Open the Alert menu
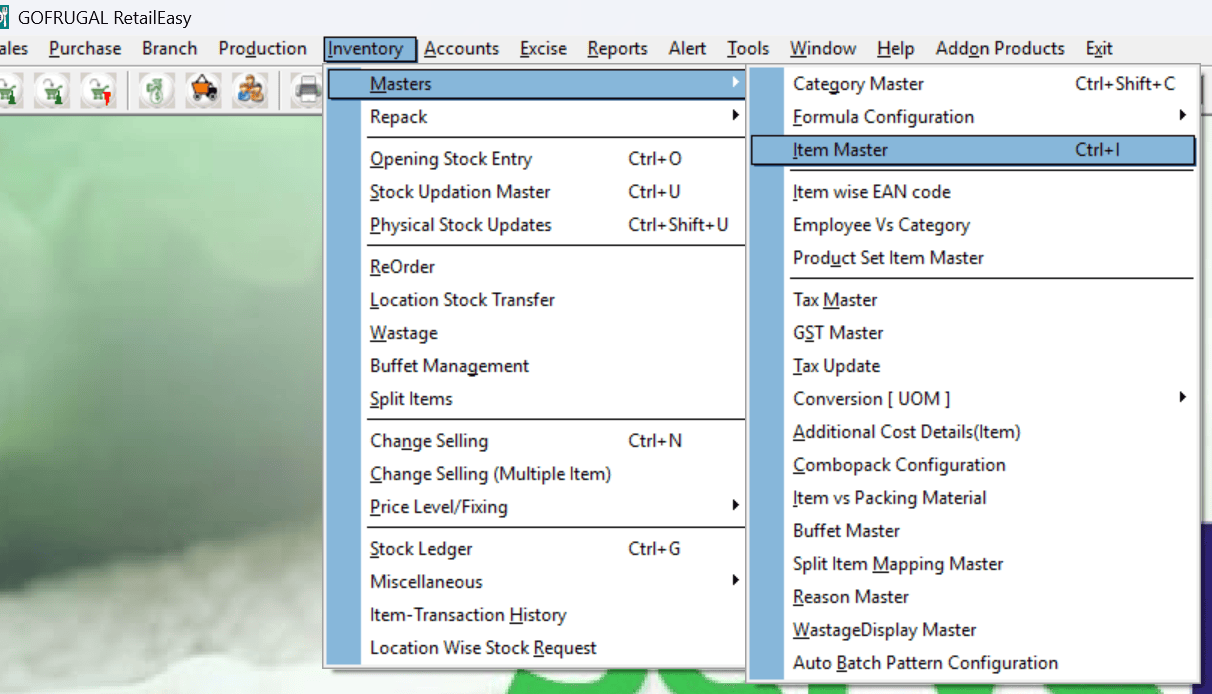Screen dimensions: 1212x694 click(x=687, y=48)
